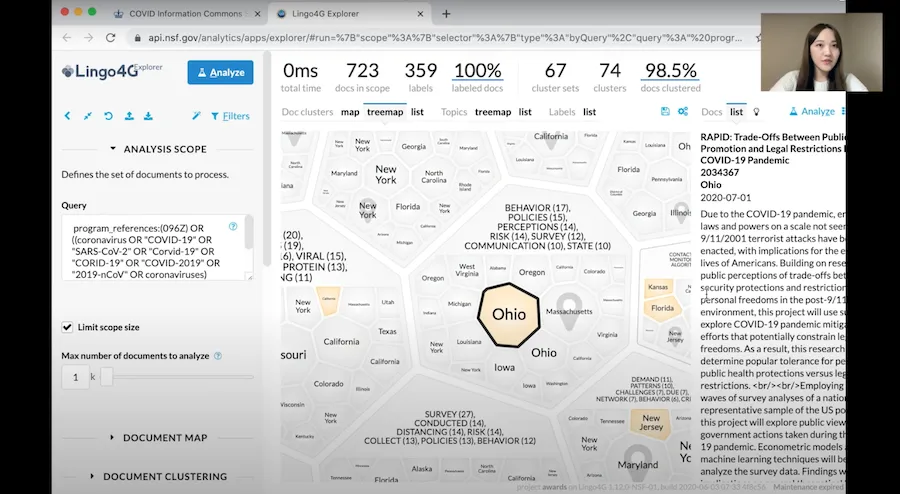Open the Topics list view

pos(525,112)
